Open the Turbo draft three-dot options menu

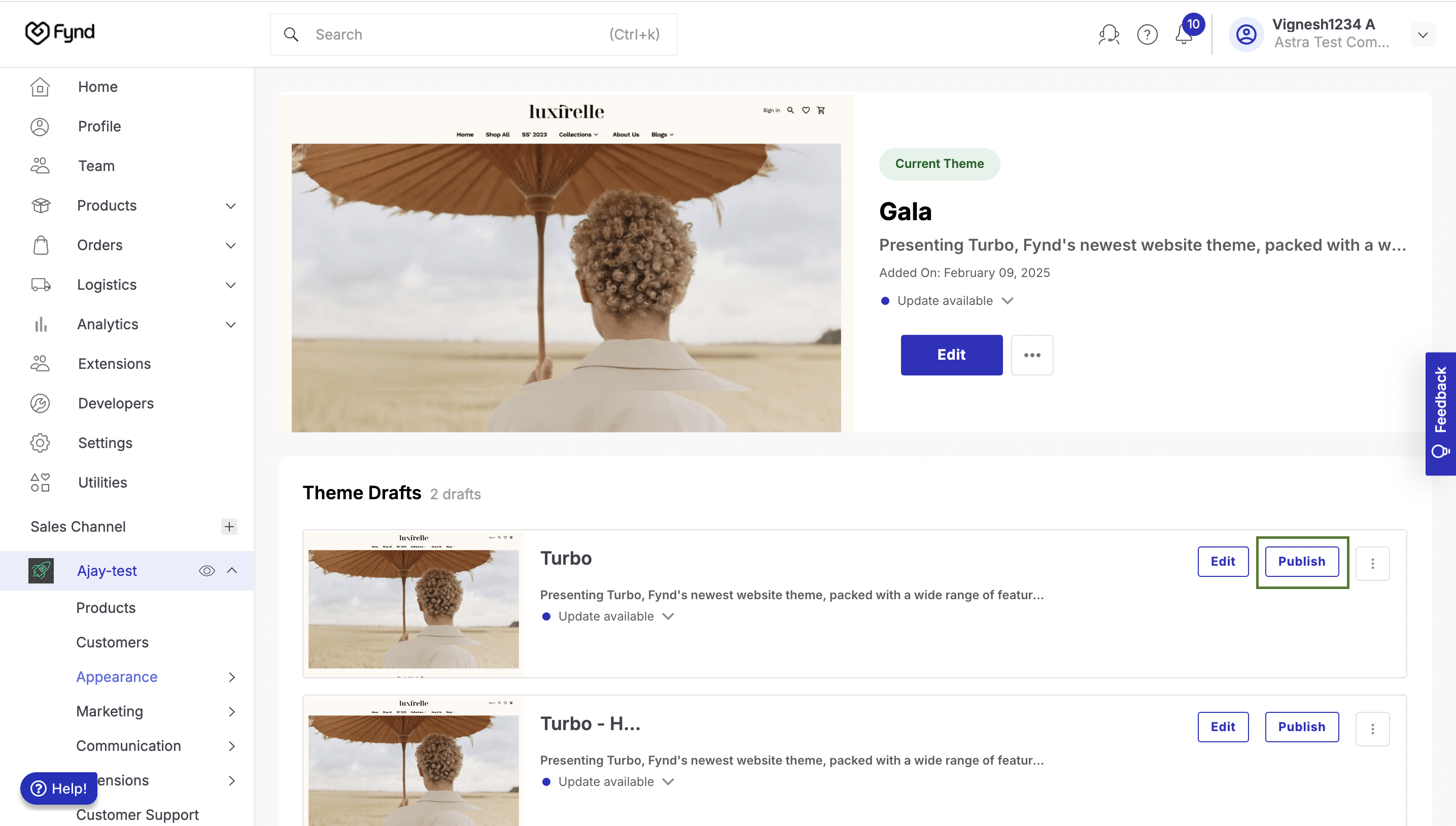1372,563
